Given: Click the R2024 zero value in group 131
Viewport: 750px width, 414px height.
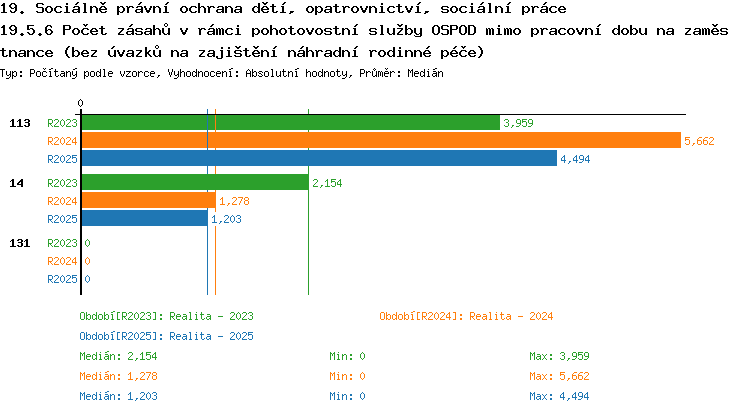Looking at the screenshot, I should coord(88,261).
